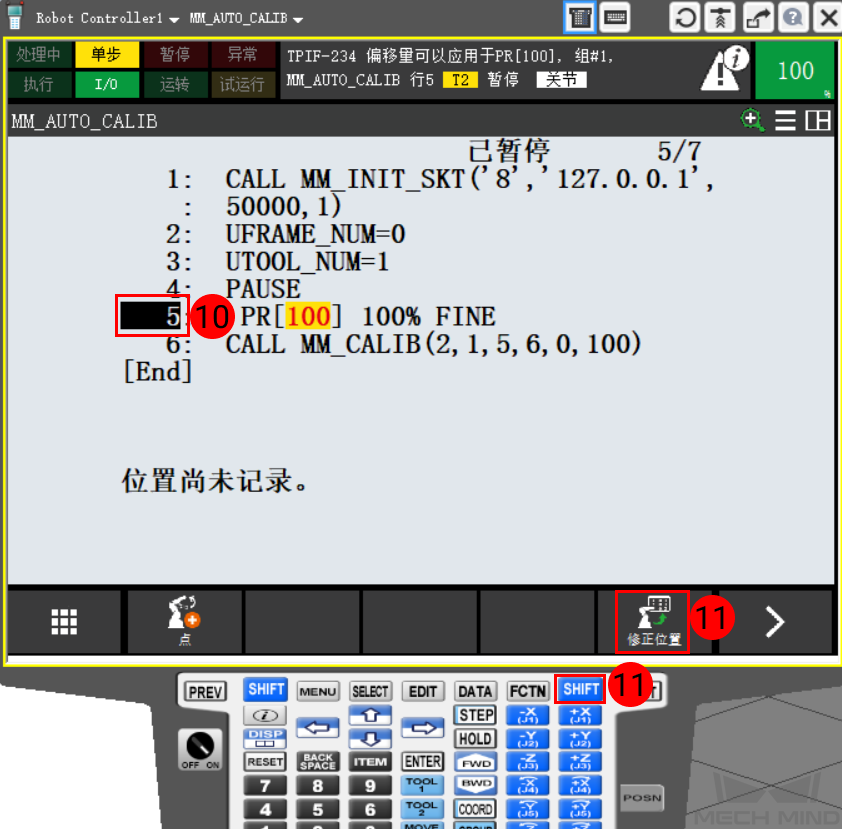This screenshot has width=842, height=829.
Task: Click the COORD key
Action: [x=476, y=809]
